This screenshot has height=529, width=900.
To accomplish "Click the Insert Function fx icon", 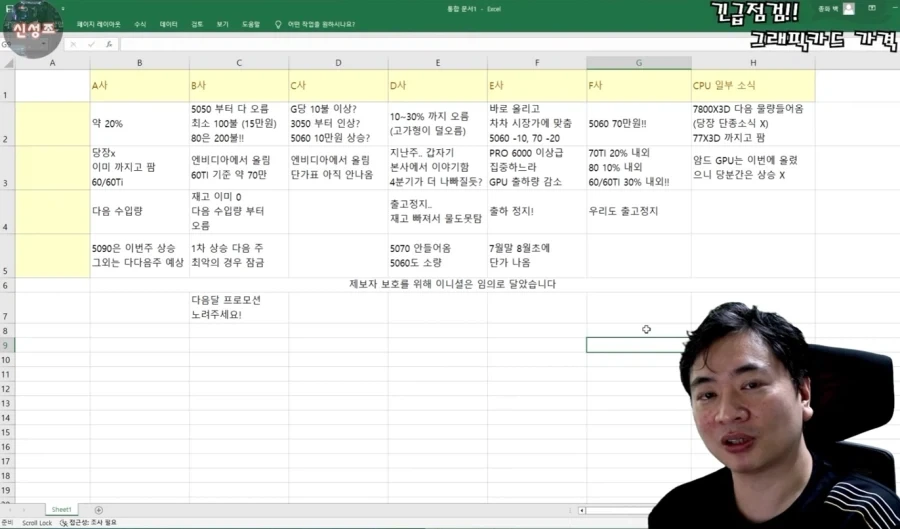I will pyautogui.click(x=109, y=44).
